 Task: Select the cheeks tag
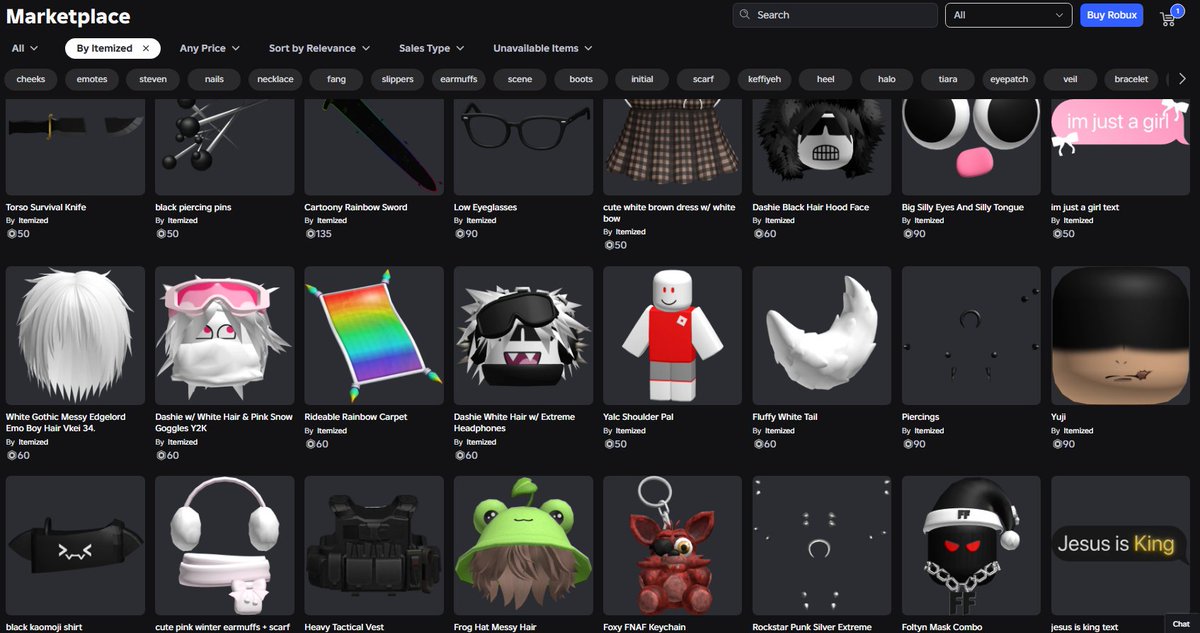coord(31,79)
